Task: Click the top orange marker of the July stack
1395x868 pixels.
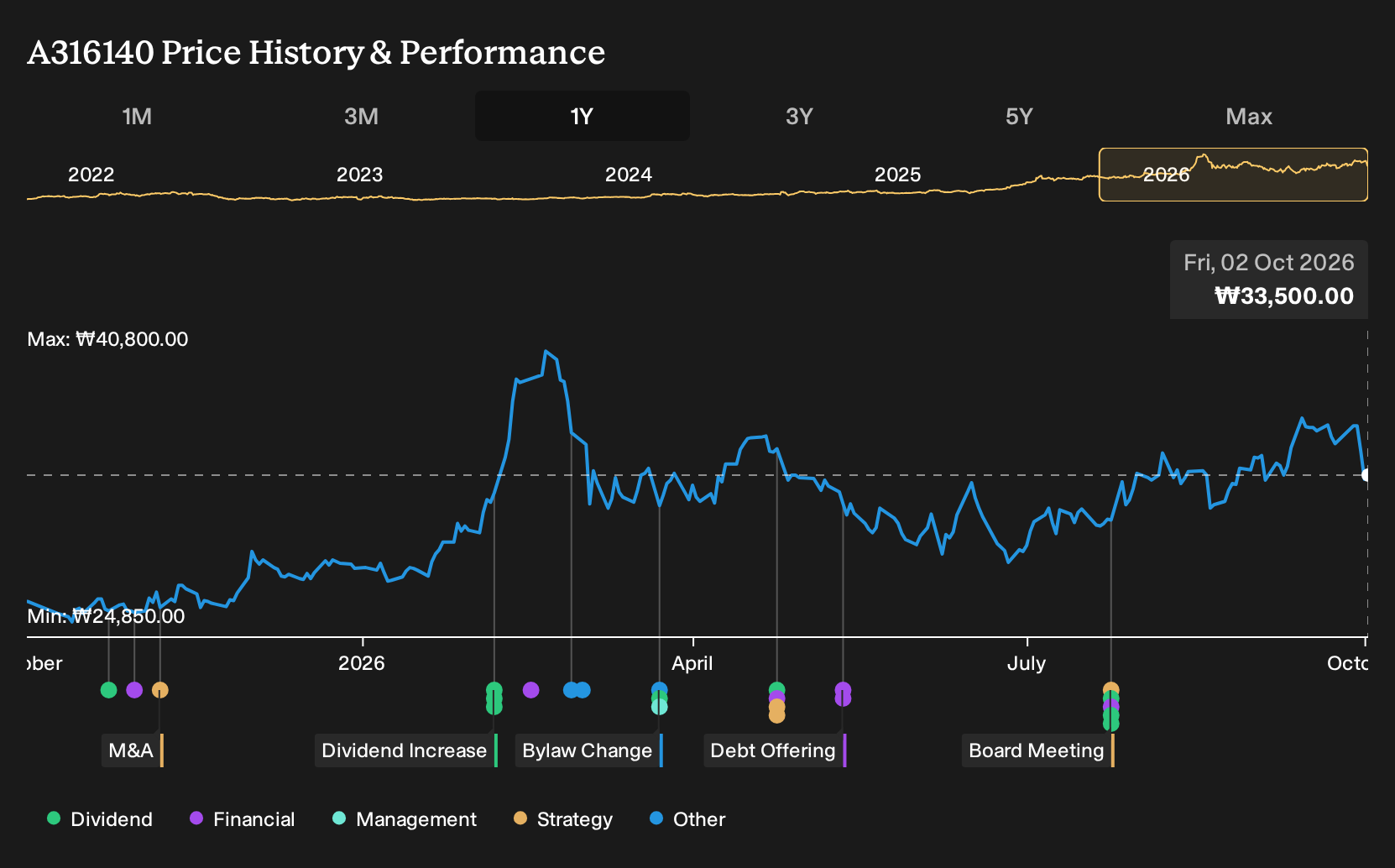Action: click(x=1111, y=689)
